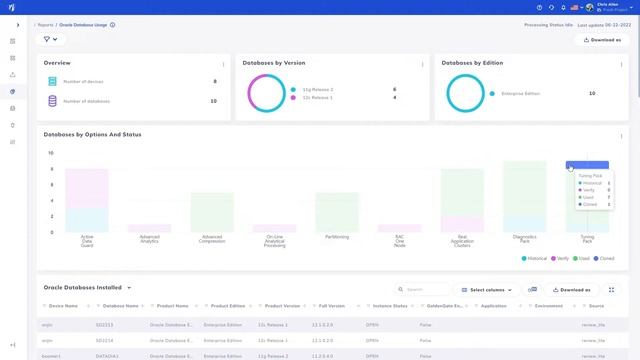This screenshot has height=360, width=640.
Task: Open the pie chart Reports sidebar icon
Action: [x=13, y=91]
